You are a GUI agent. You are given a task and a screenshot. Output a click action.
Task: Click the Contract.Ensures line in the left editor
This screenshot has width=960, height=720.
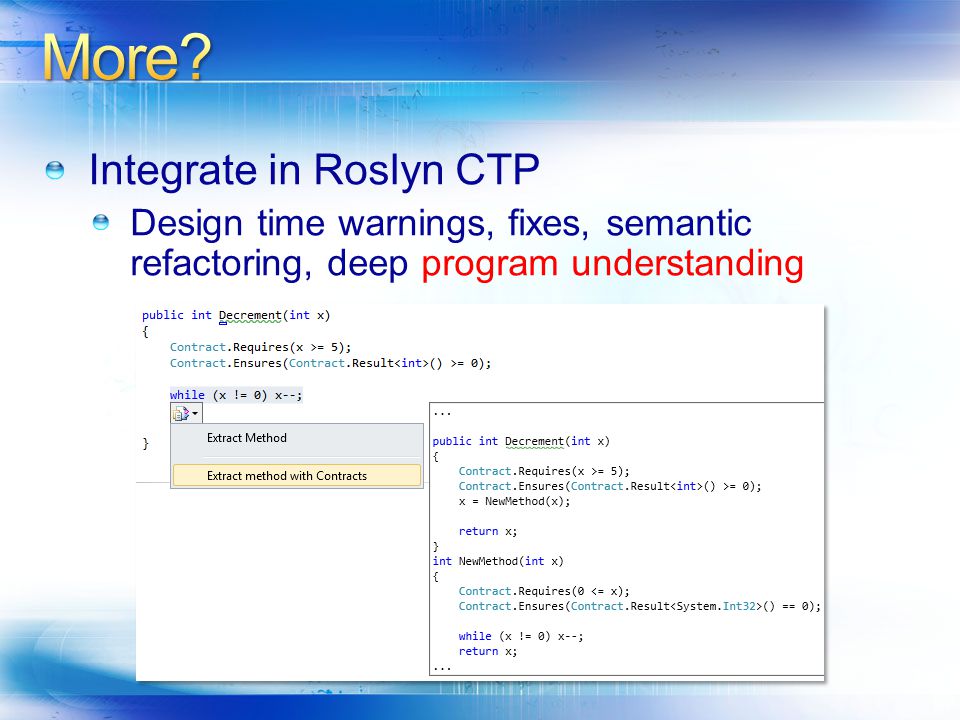[330, 363]
